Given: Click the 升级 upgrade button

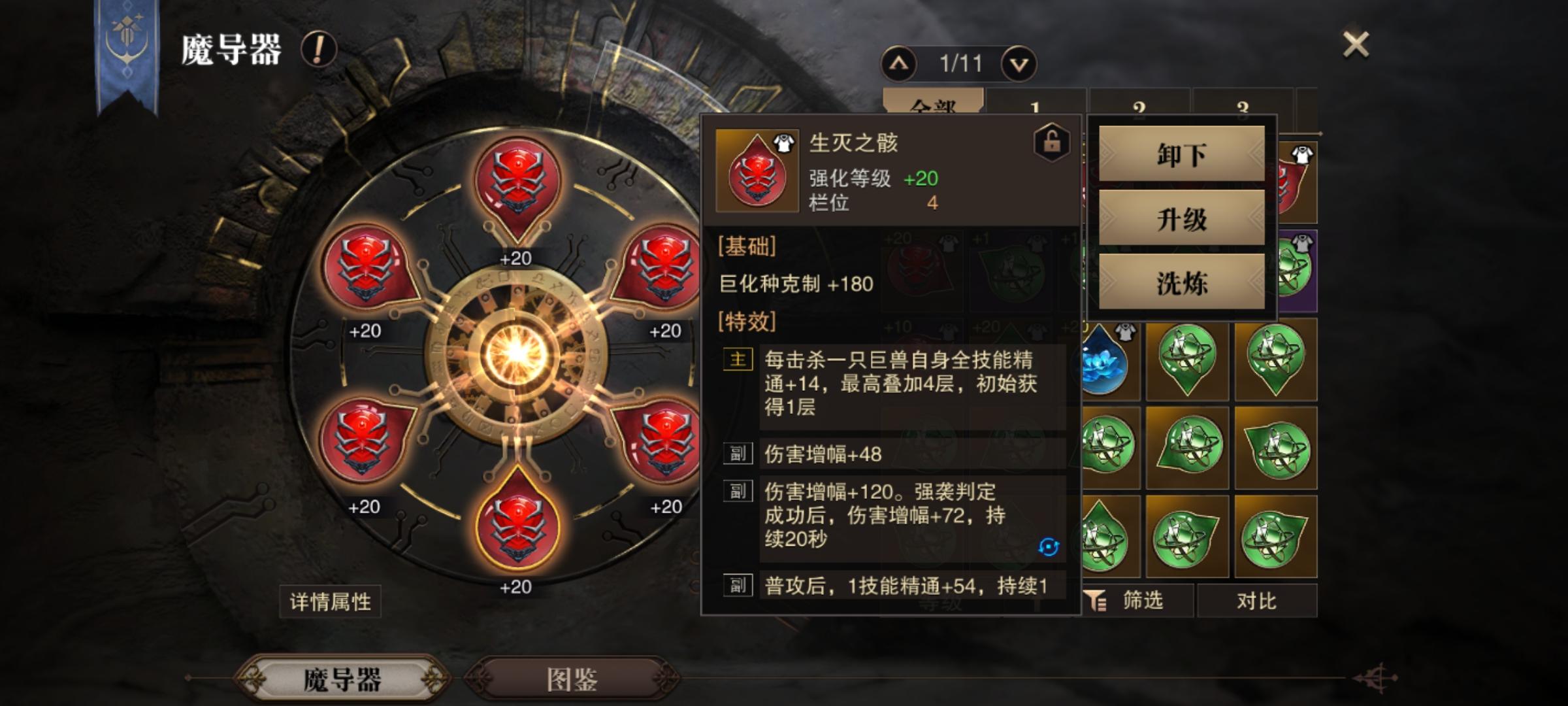Looking at the screenshot, I should click(x=1182, y=218).
